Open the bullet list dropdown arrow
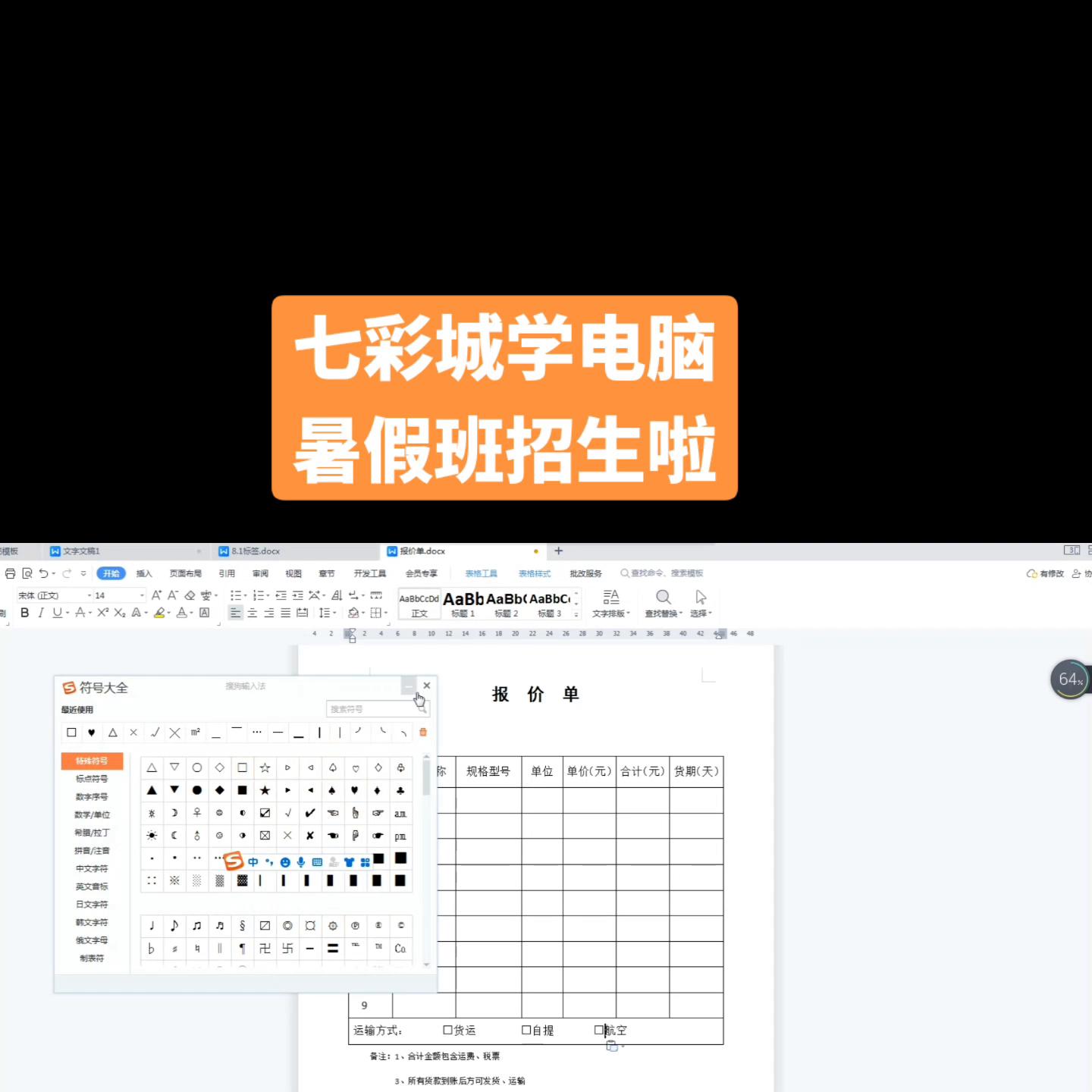Screen dimensions: 1092x1092 click(244, 595)
